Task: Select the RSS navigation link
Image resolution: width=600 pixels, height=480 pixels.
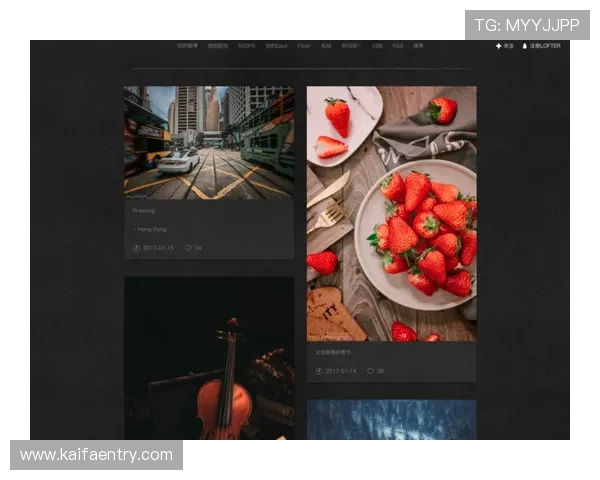Action: pos(397,46)
